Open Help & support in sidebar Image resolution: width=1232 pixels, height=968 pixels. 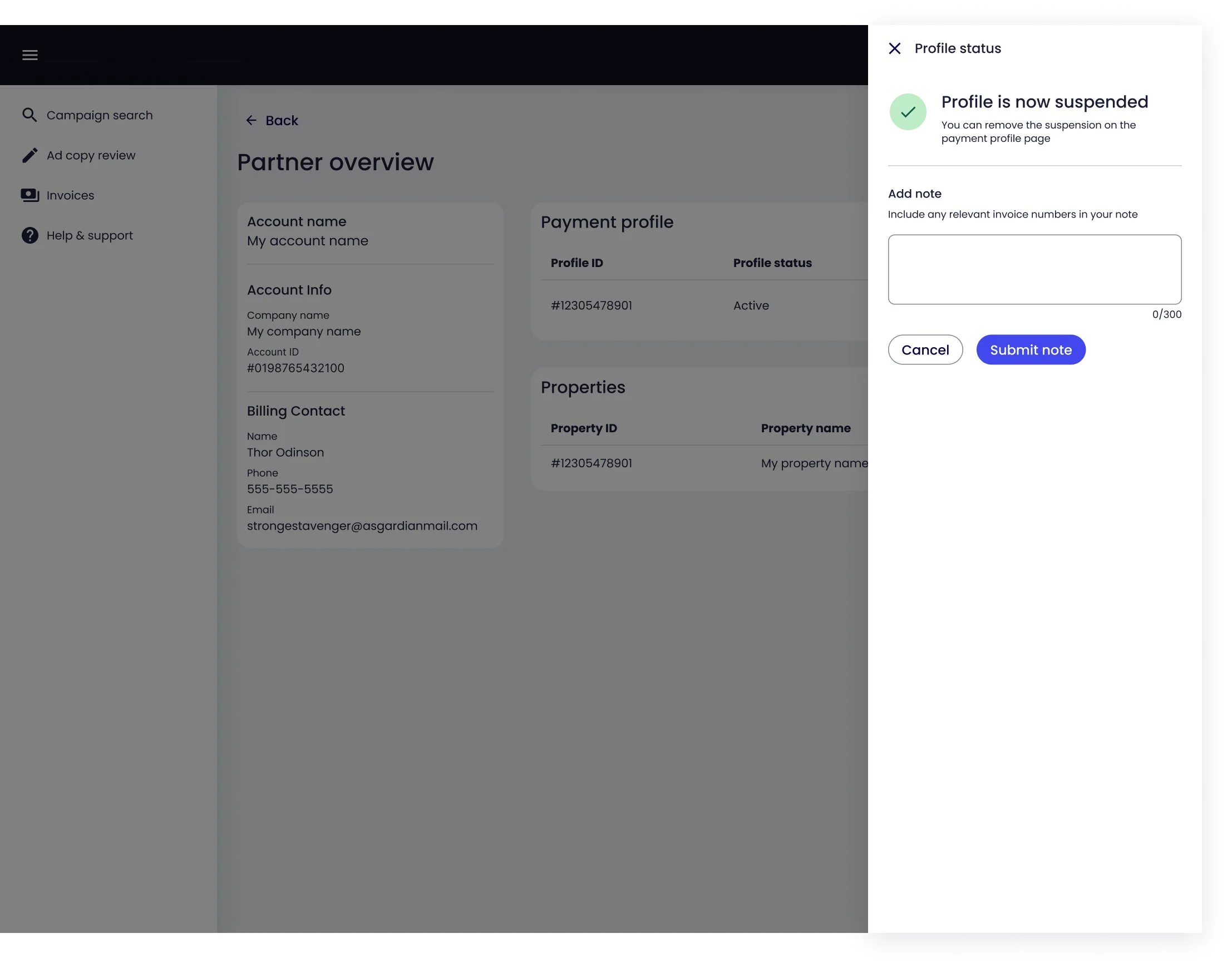point(90,235)
